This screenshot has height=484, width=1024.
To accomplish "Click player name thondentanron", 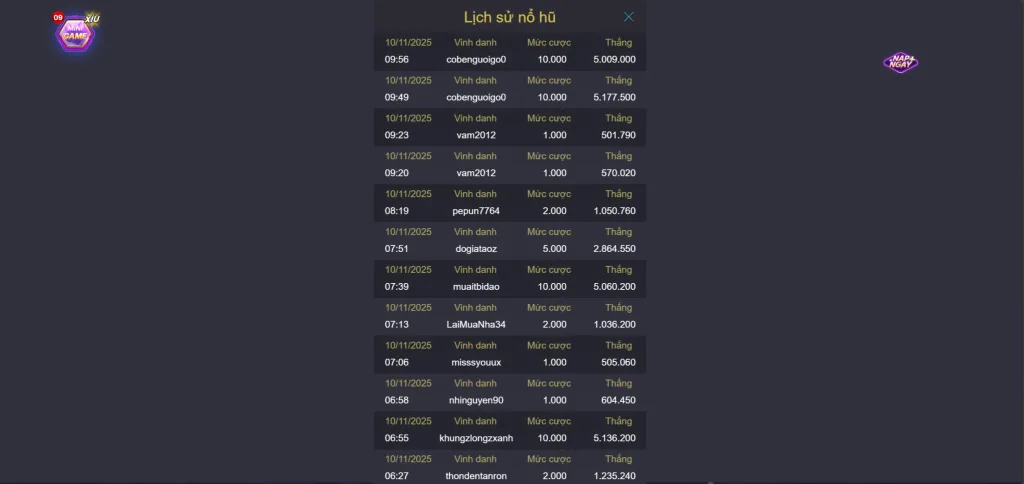I will 476,476.
